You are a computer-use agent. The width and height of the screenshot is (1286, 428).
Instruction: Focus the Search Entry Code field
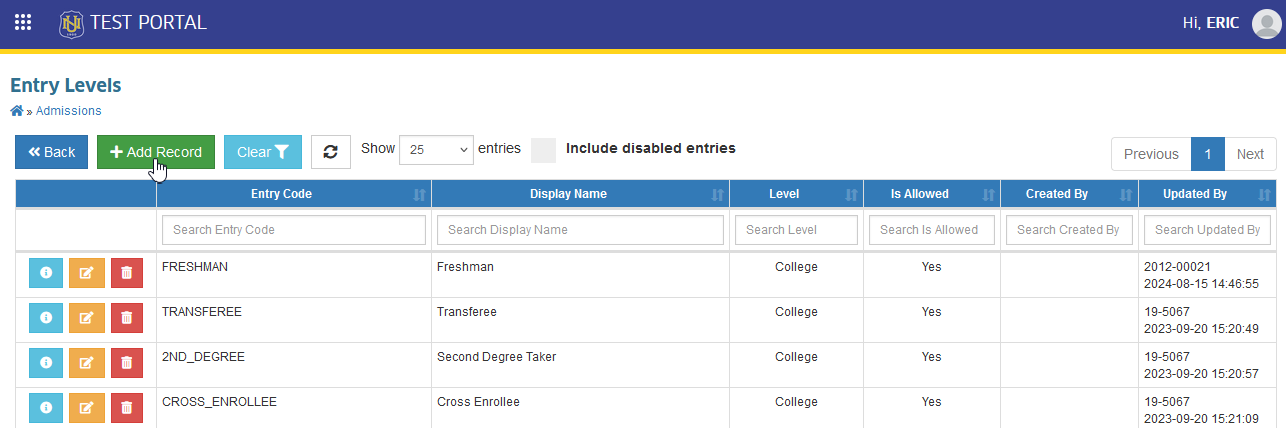[294, 230]
